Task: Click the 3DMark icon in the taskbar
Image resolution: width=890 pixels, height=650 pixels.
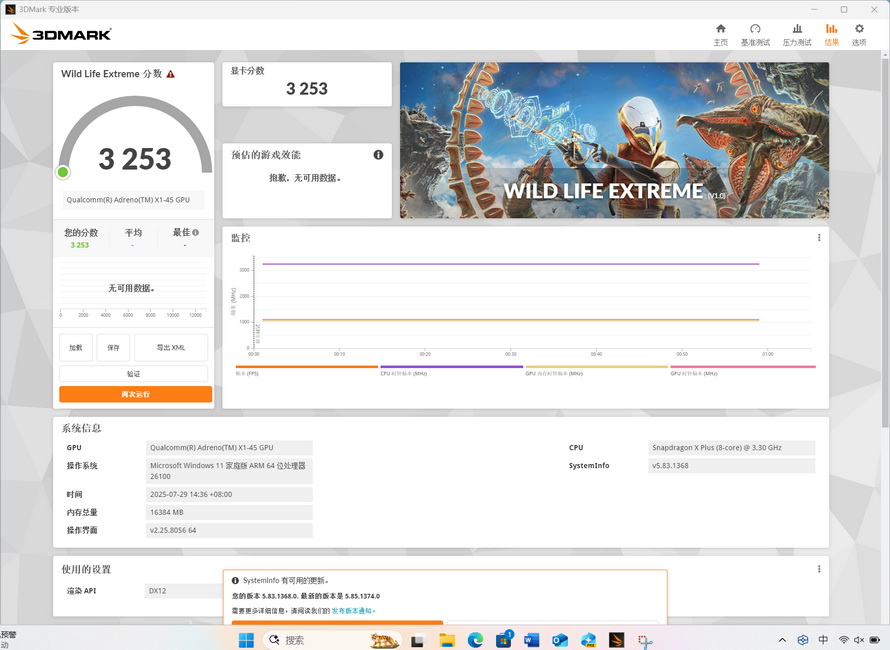Action: tap(617, 640)
